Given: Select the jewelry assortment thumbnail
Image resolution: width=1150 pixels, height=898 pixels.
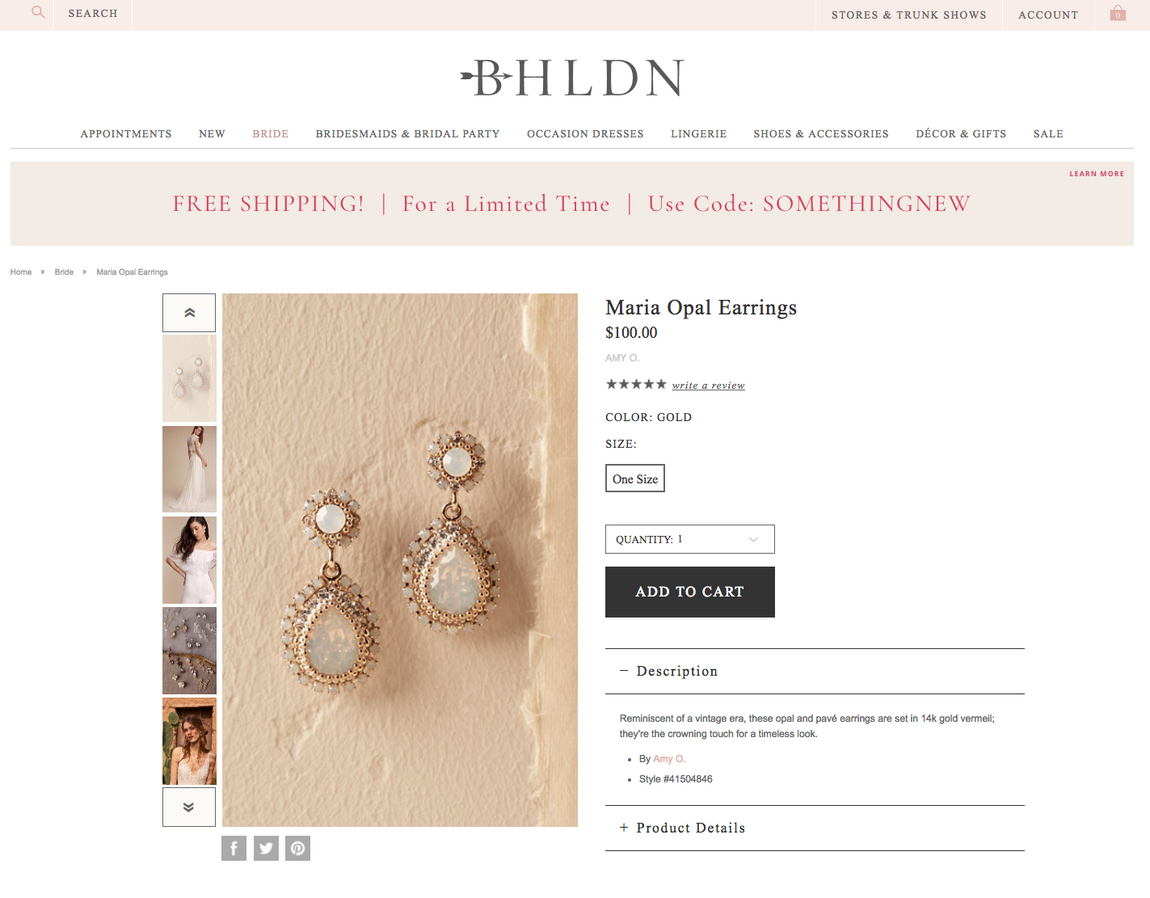Looking at the screenshot, I should (189, 650).
